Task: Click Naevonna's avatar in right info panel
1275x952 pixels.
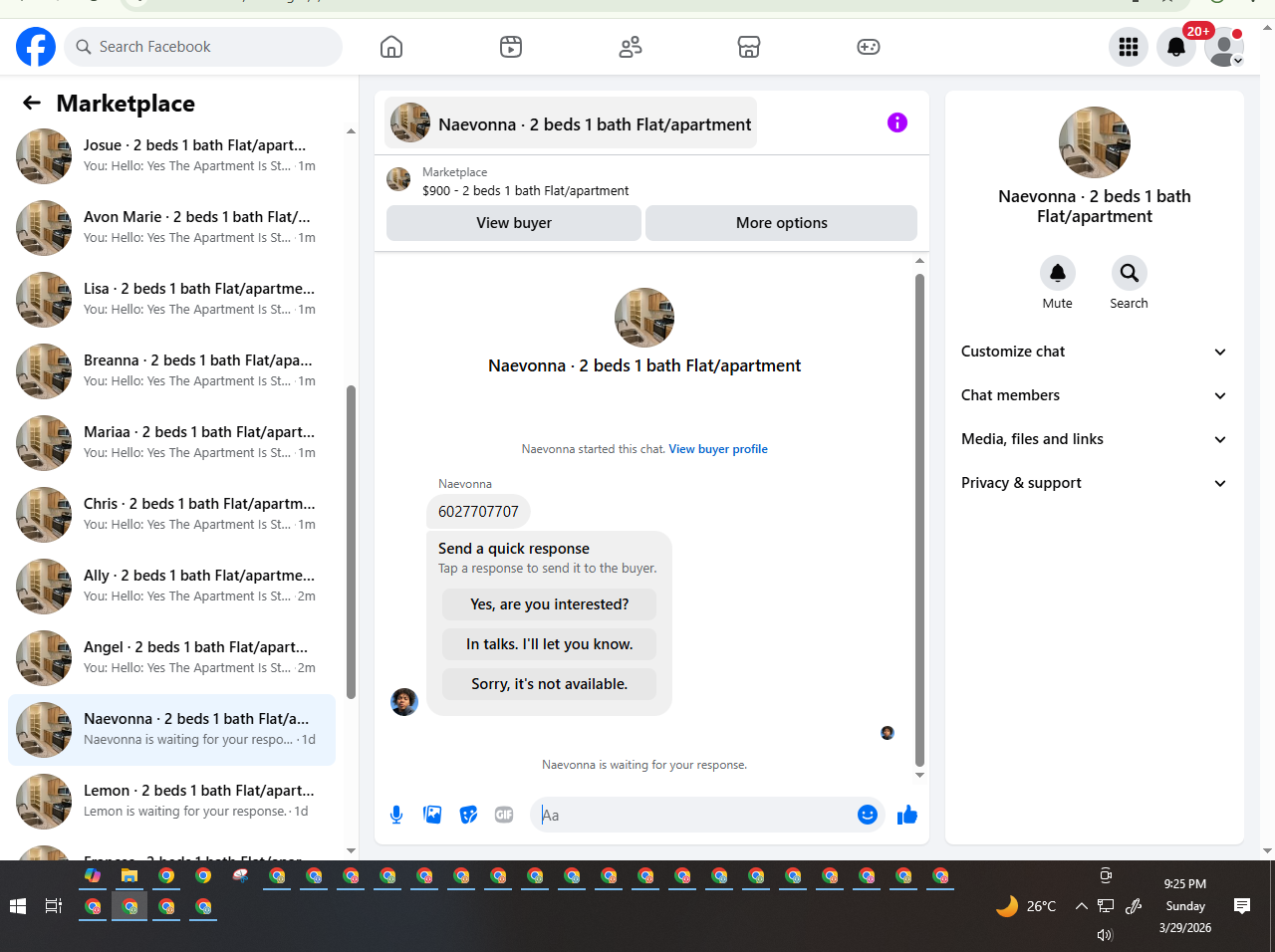Action: tap(1095, 142)
